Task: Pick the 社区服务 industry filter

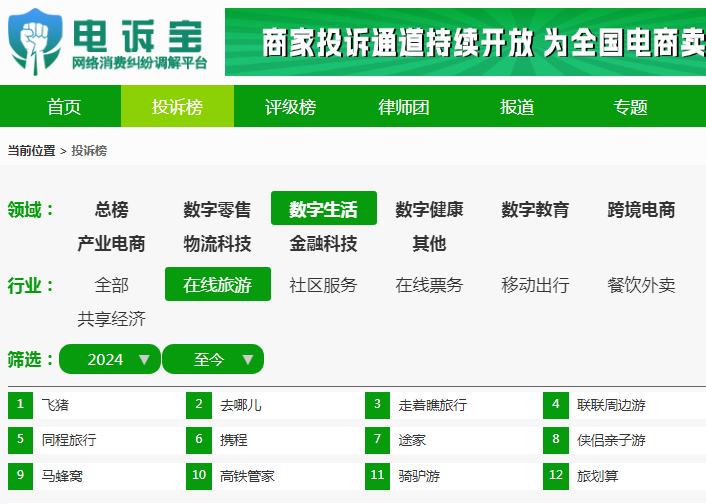Action: (x=324, y=285)
